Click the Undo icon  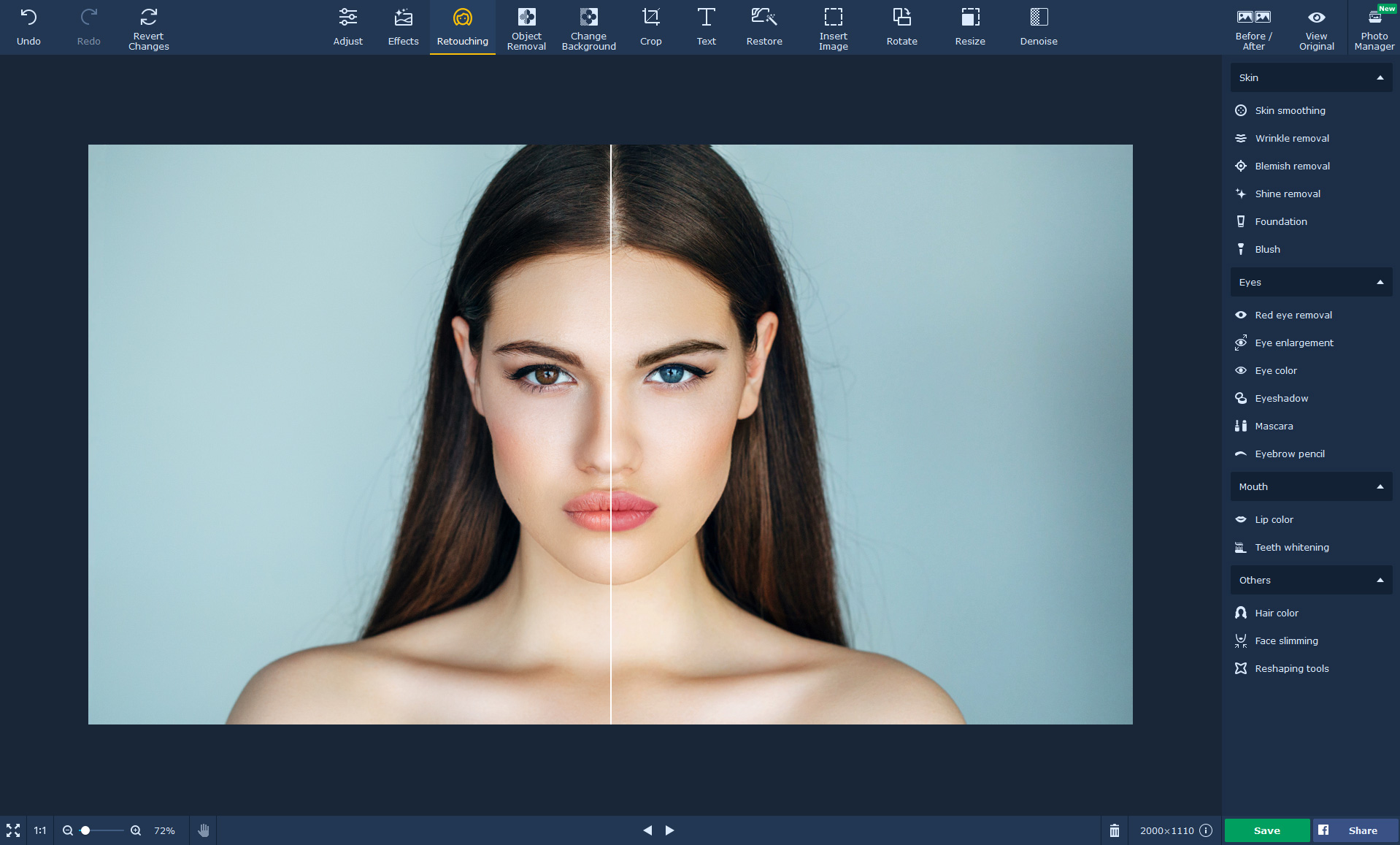coord(28,27)
